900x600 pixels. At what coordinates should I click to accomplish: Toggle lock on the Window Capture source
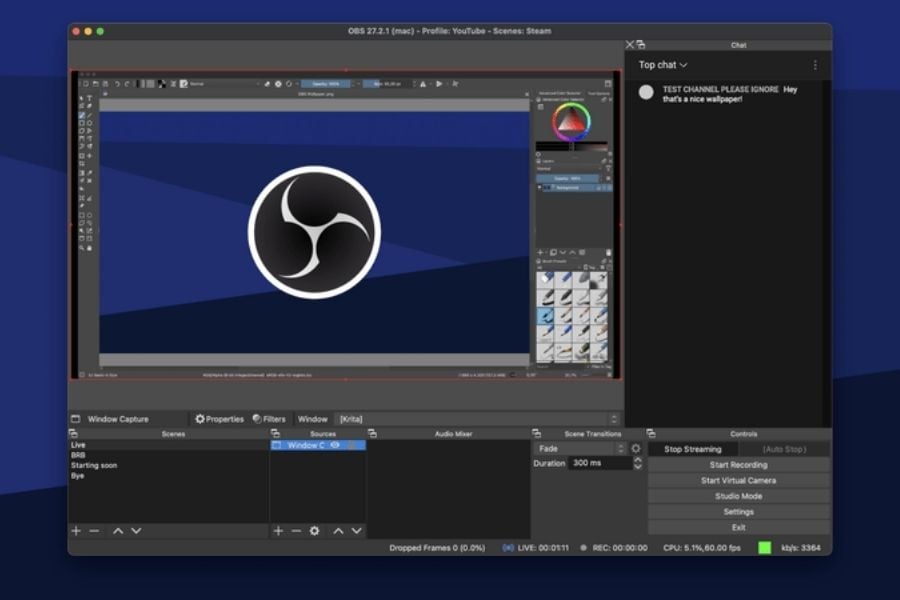352,445
